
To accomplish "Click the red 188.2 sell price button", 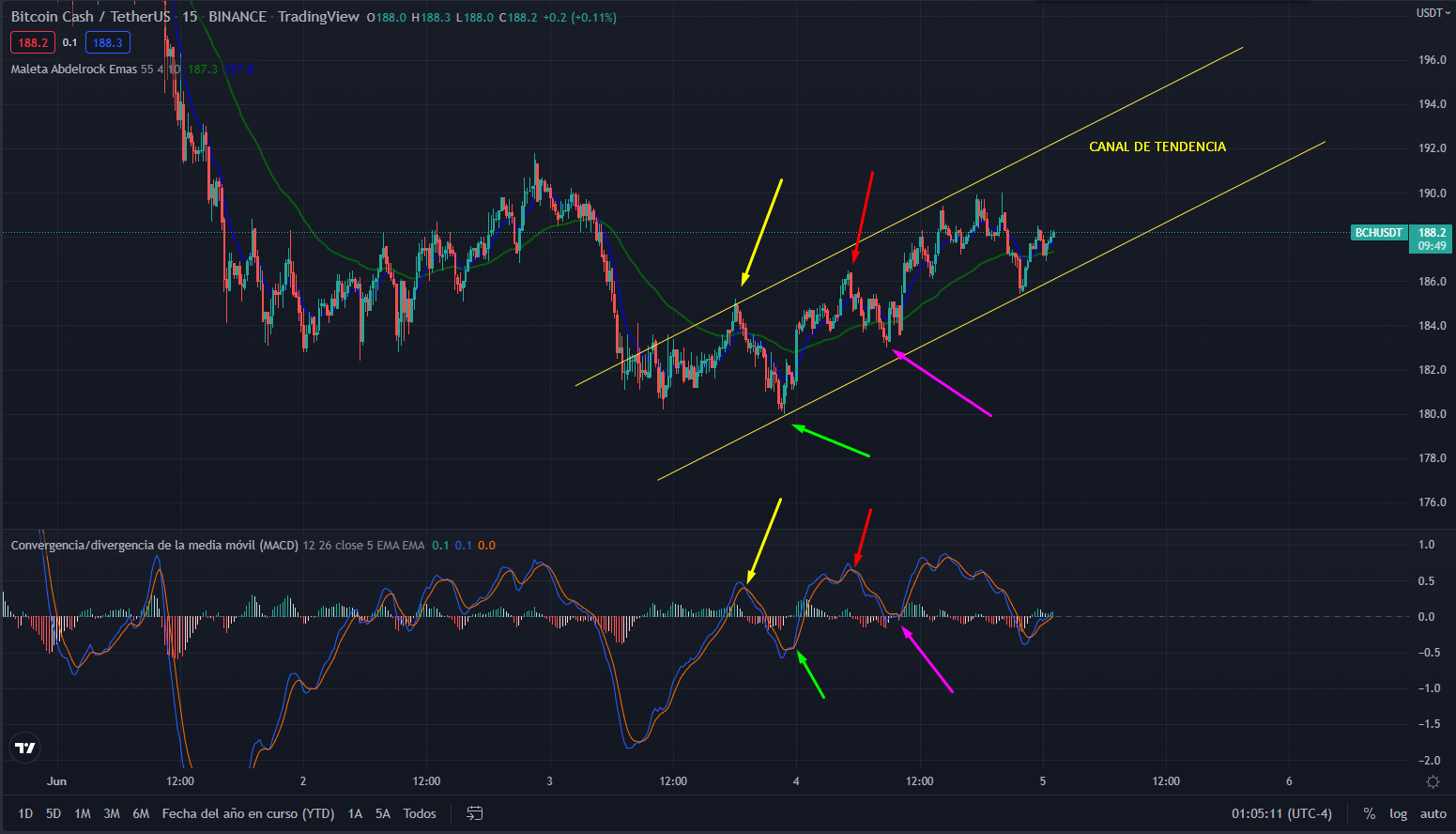I will [33, 42].
